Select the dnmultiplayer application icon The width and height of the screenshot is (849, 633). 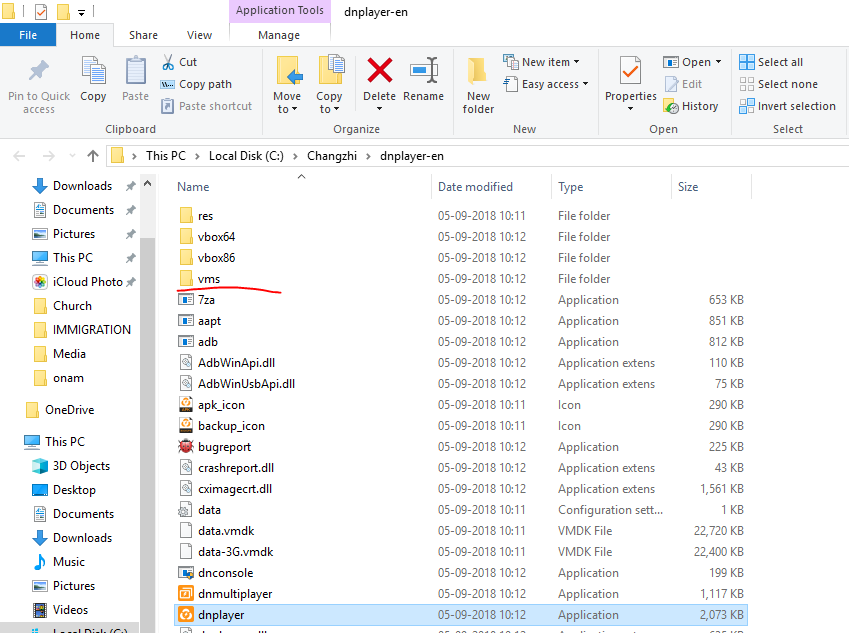(186, 594)
